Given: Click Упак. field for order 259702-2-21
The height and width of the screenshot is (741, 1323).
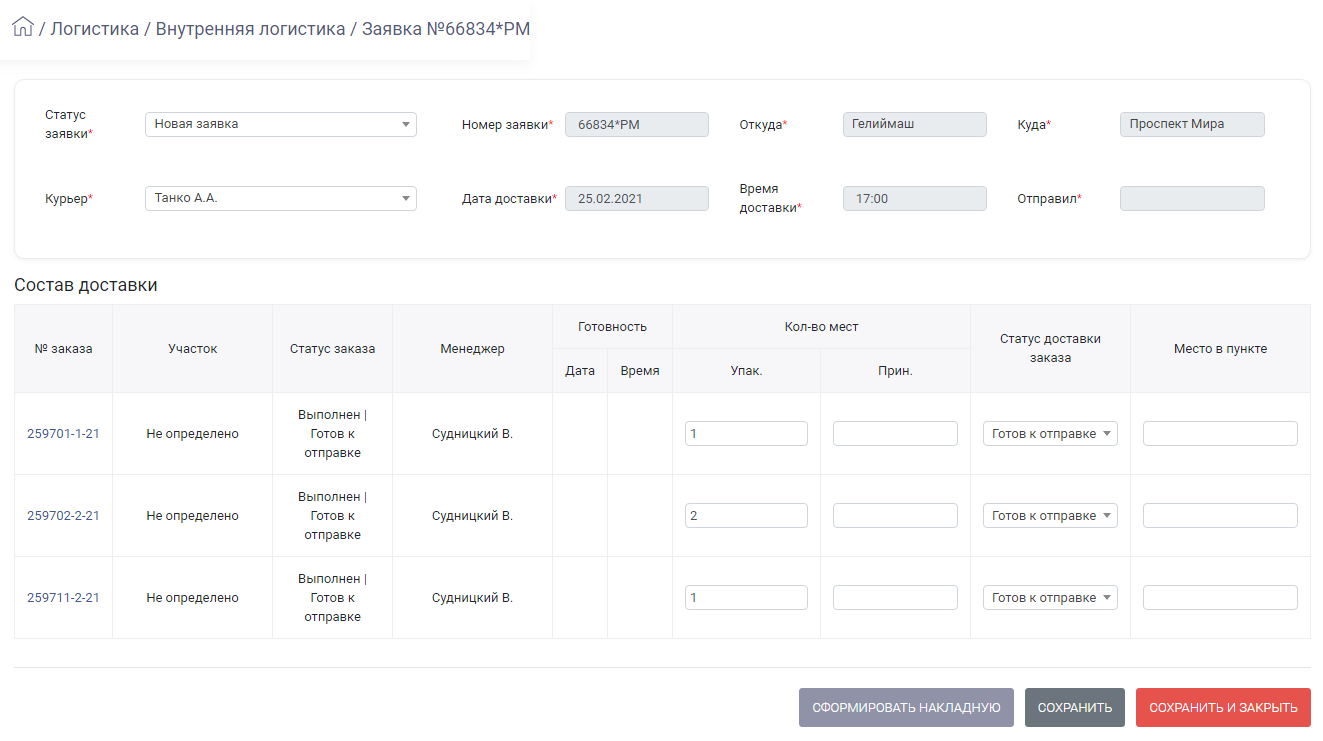Looking at the screenshot, I should click(x=746, y=515).
